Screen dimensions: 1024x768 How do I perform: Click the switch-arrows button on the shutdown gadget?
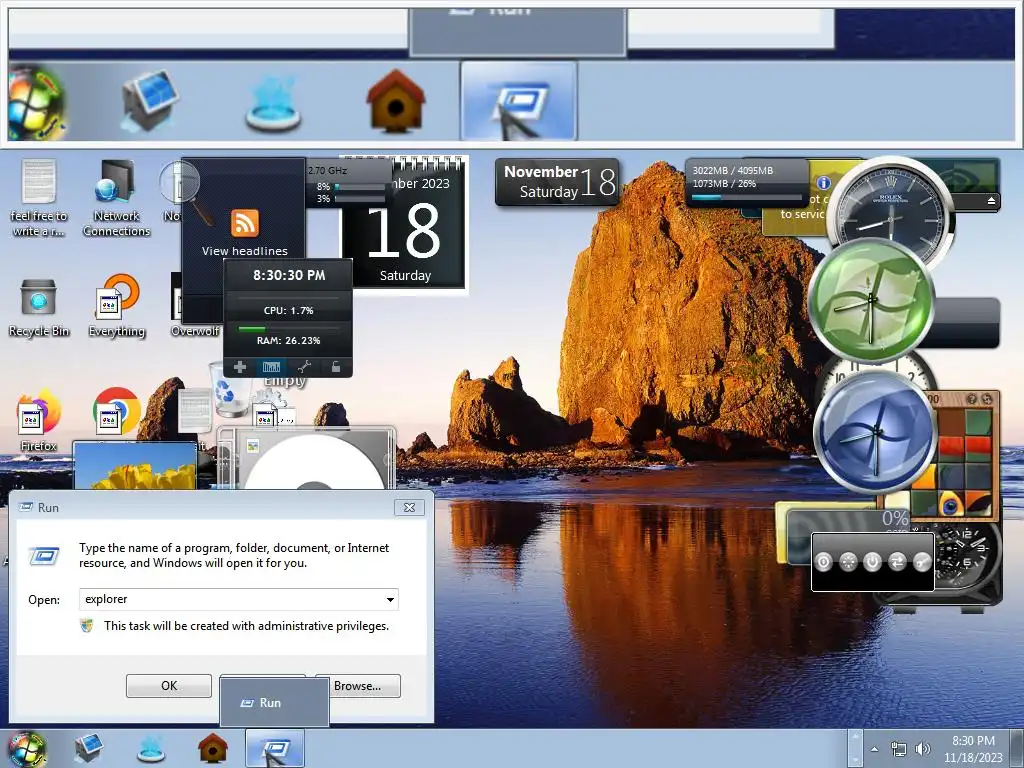click(897, 562)
